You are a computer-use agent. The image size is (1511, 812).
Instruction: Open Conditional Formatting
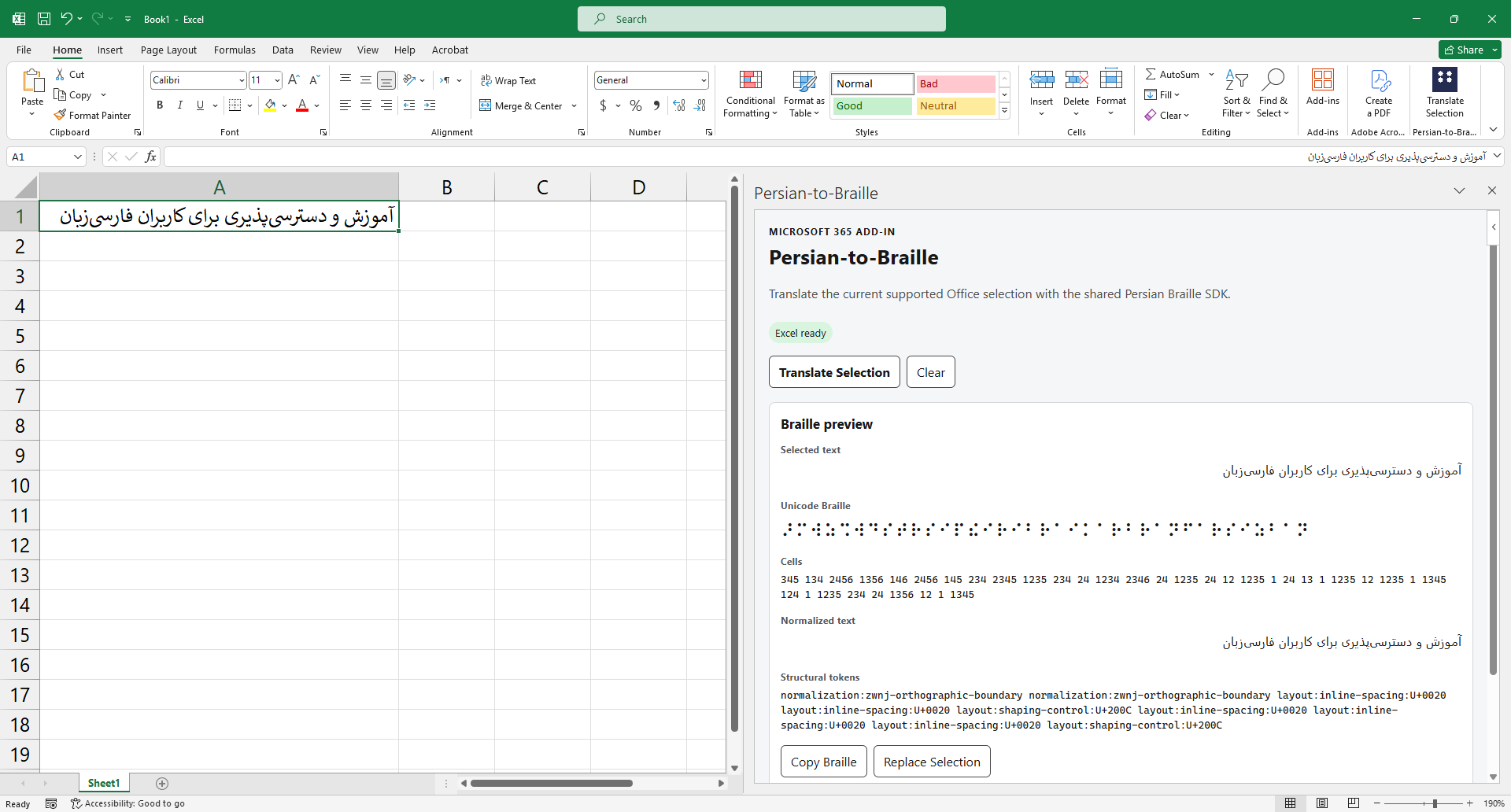(x=751, y=94)
